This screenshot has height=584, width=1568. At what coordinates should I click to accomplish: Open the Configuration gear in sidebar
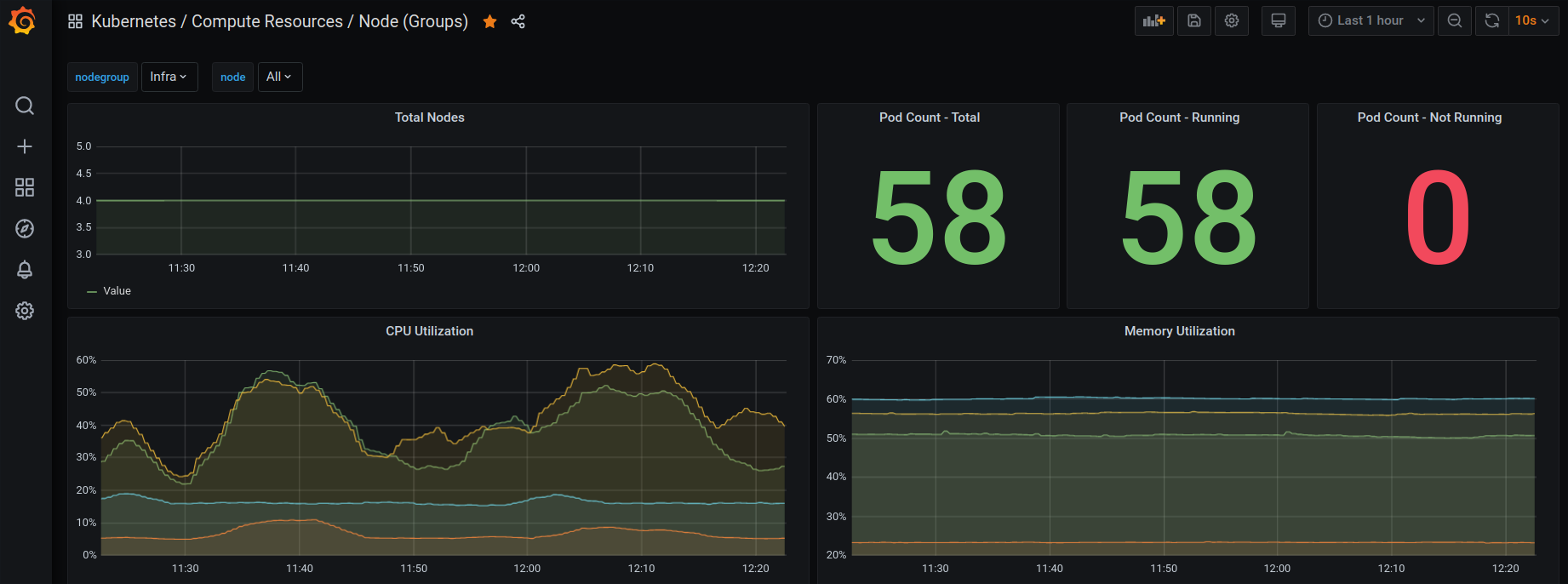coord(25,311)
